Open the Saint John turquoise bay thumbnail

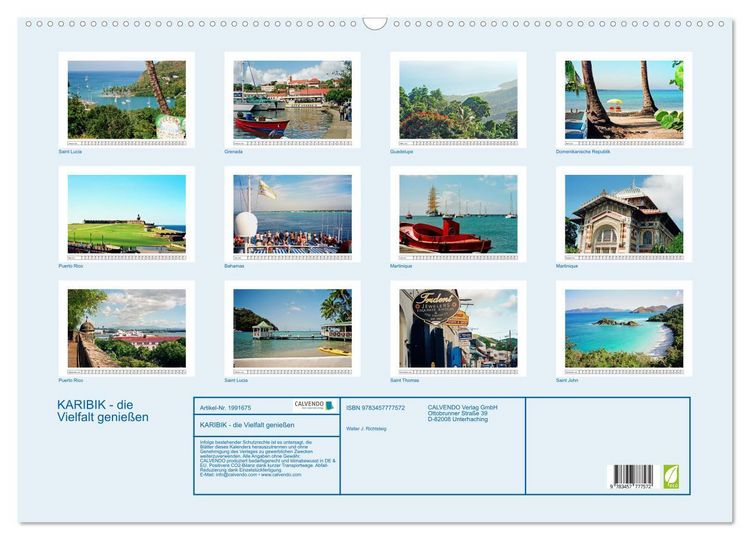click(x=624, y=329)
